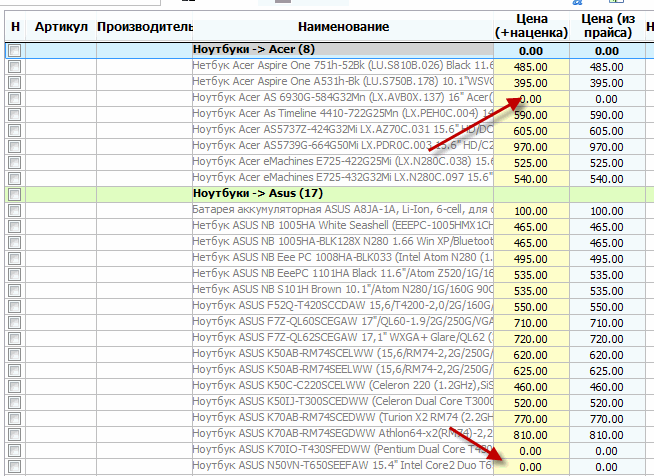The width and height of the screenshot is (654, 476).
Task: Tick the ASUS N50VN-T650SEEFAW row checkbox
Action: (15, 466)
